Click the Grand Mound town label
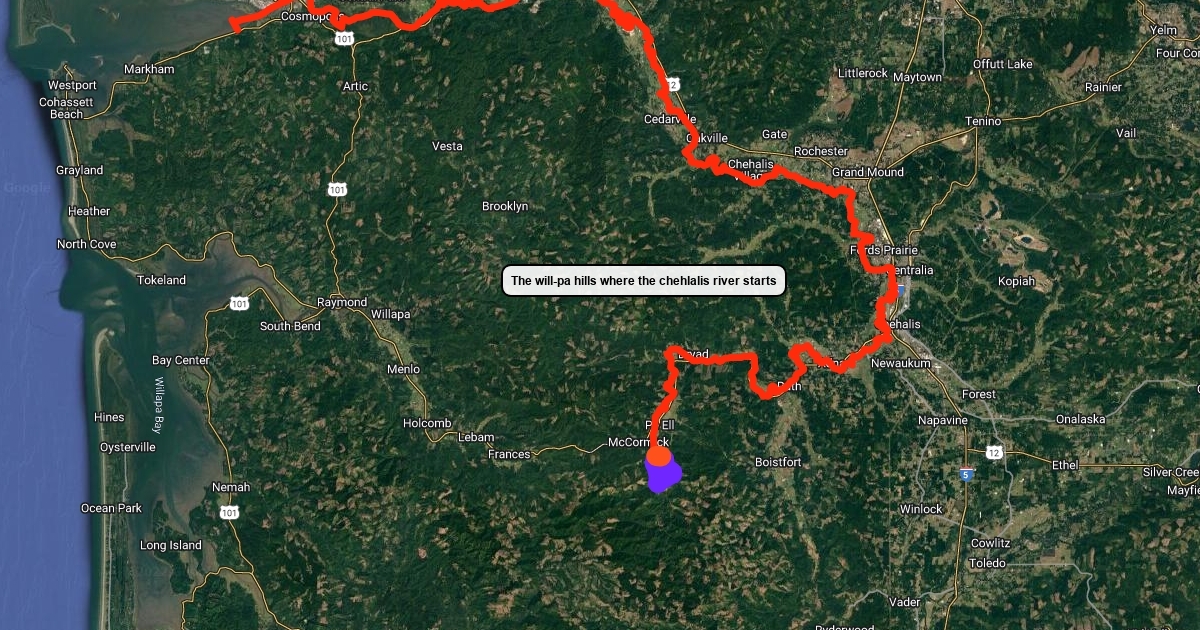This screenshot has height=630, width=1200. click(868, 172)
